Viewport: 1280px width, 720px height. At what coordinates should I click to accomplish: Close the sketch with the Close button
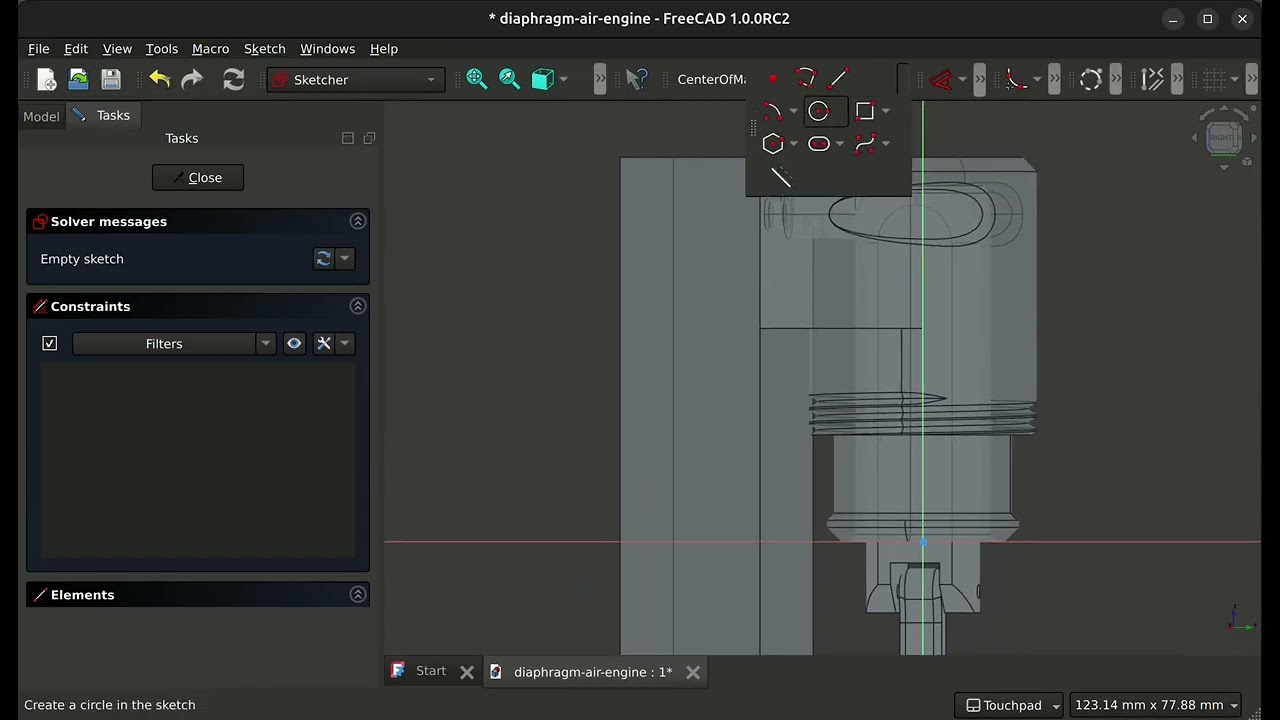coord(198,178)
